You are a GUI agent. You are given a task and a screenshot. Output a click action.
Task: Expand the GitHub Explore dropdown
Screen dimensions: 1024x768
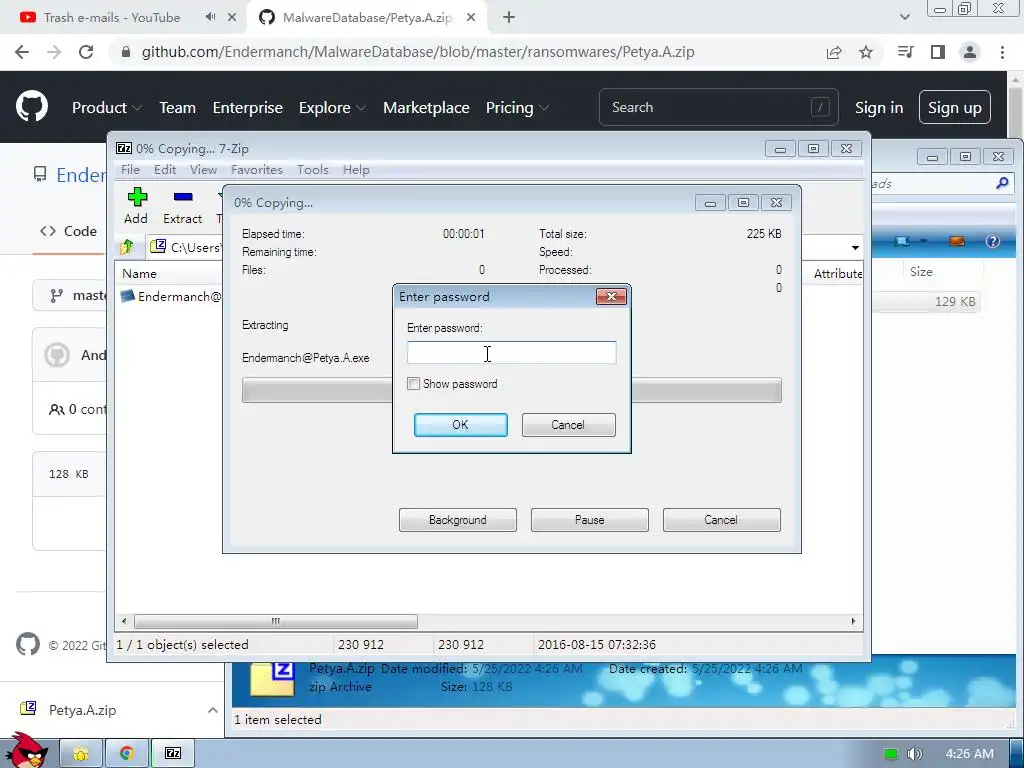332,108
